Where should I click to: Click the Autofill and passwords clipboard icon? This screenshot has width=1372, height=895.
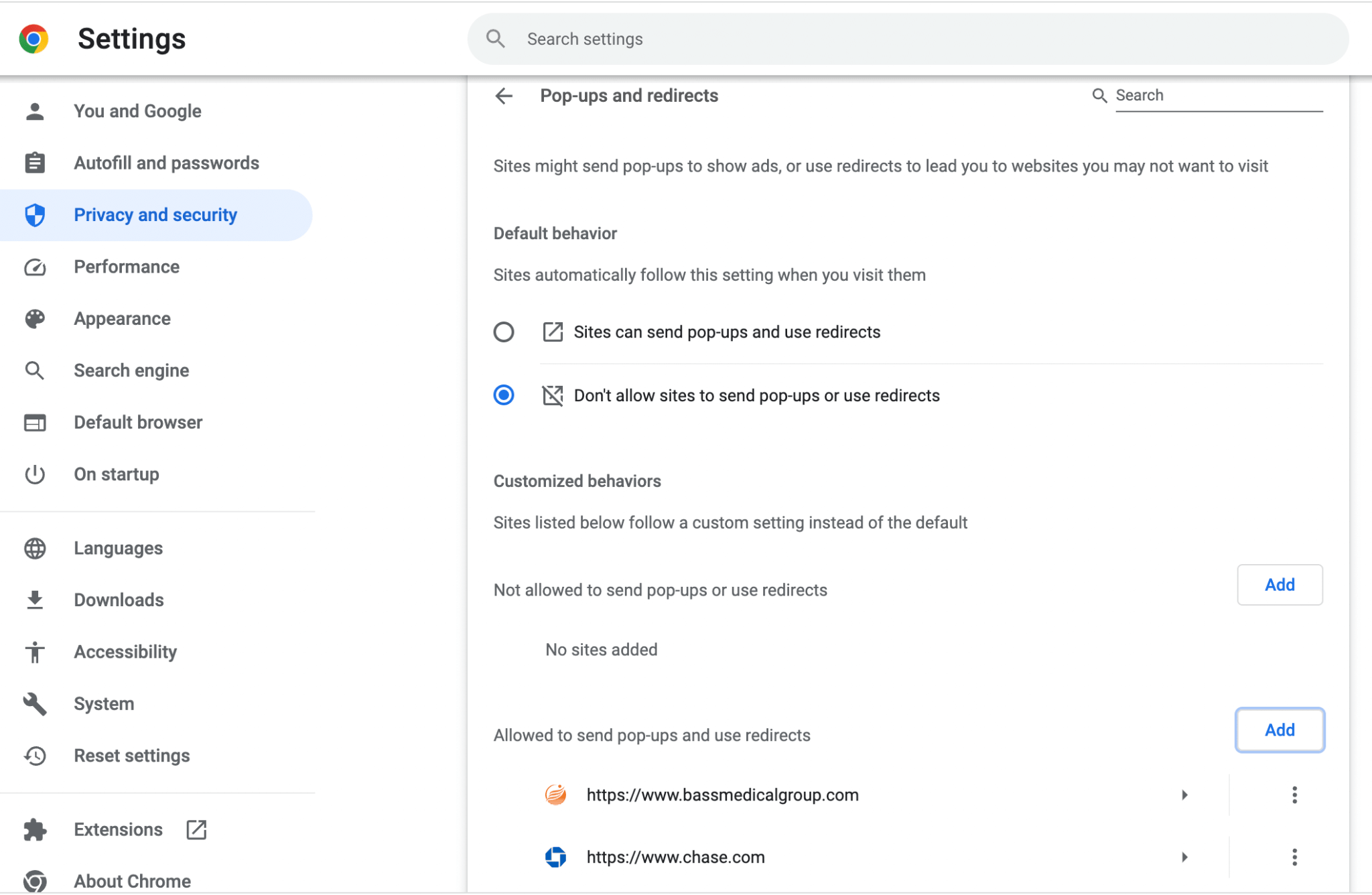tap(34, 162)
